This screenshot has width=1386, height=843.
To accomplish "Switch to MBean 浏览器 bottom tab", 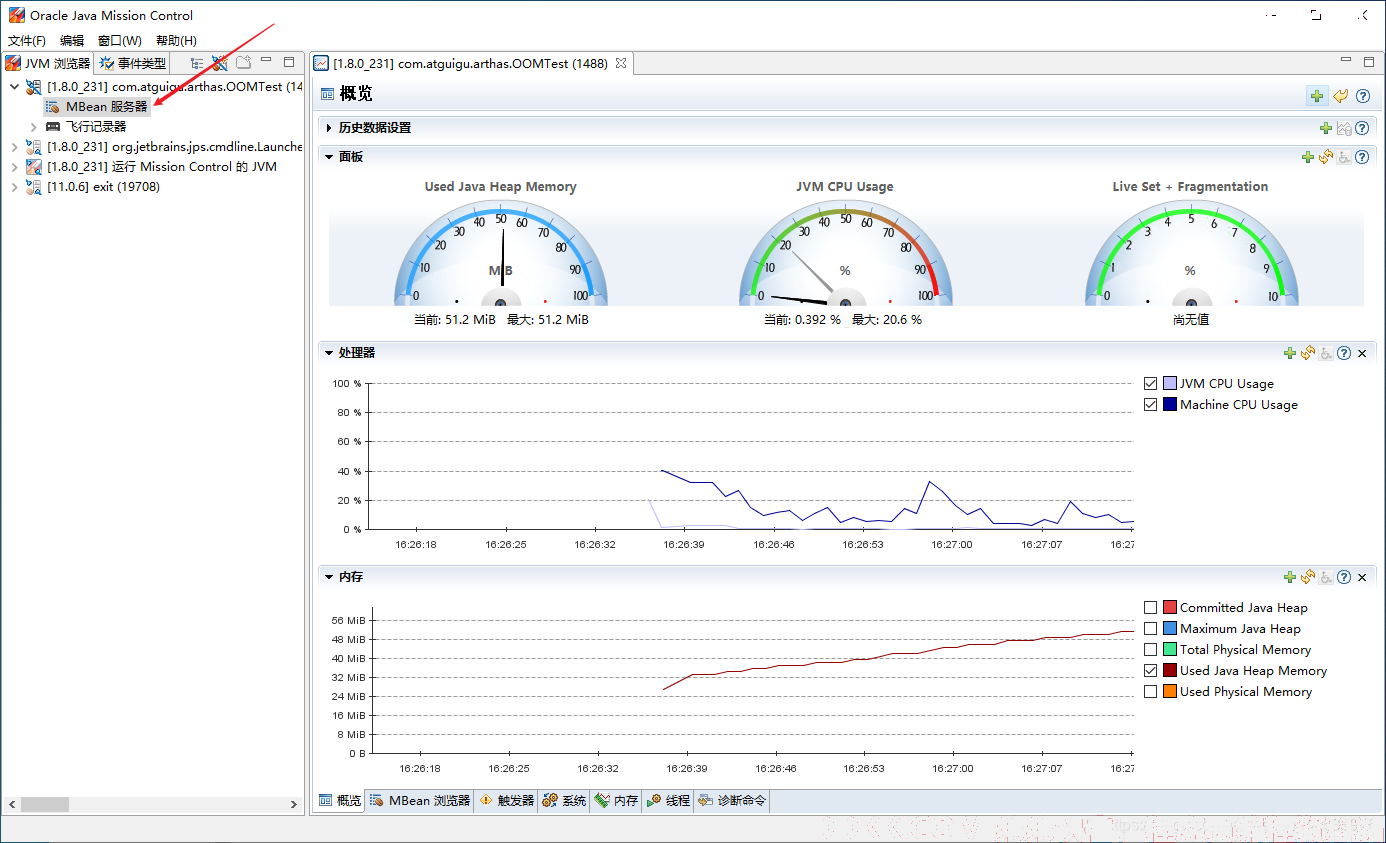I will [x=419, y=801].
